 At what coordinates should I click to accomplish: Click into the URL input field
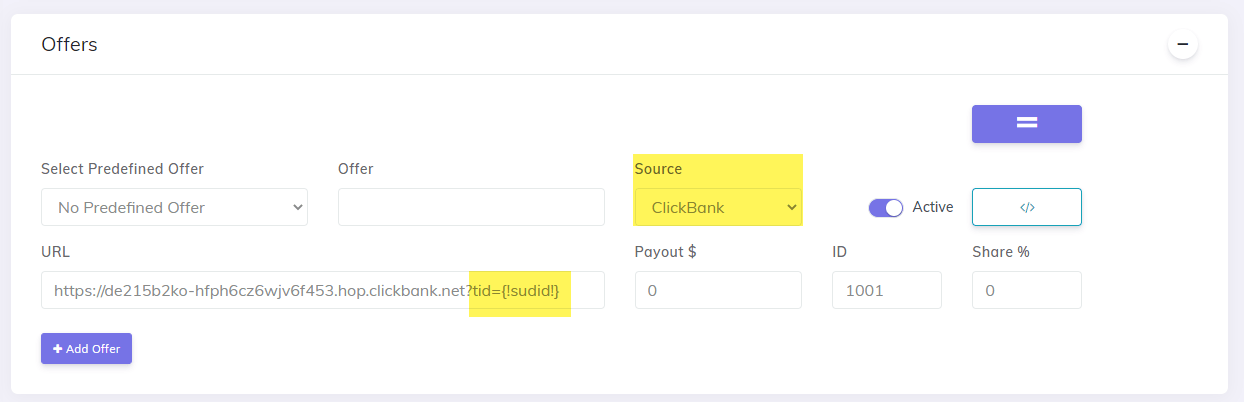323,290
